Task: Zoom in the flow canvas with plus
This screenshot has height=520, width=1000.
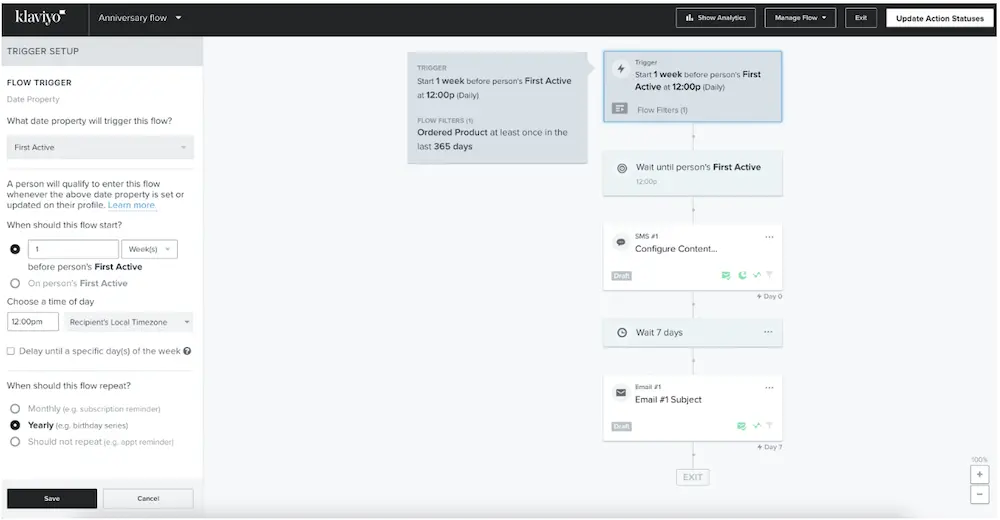Action: coord(979,475)
